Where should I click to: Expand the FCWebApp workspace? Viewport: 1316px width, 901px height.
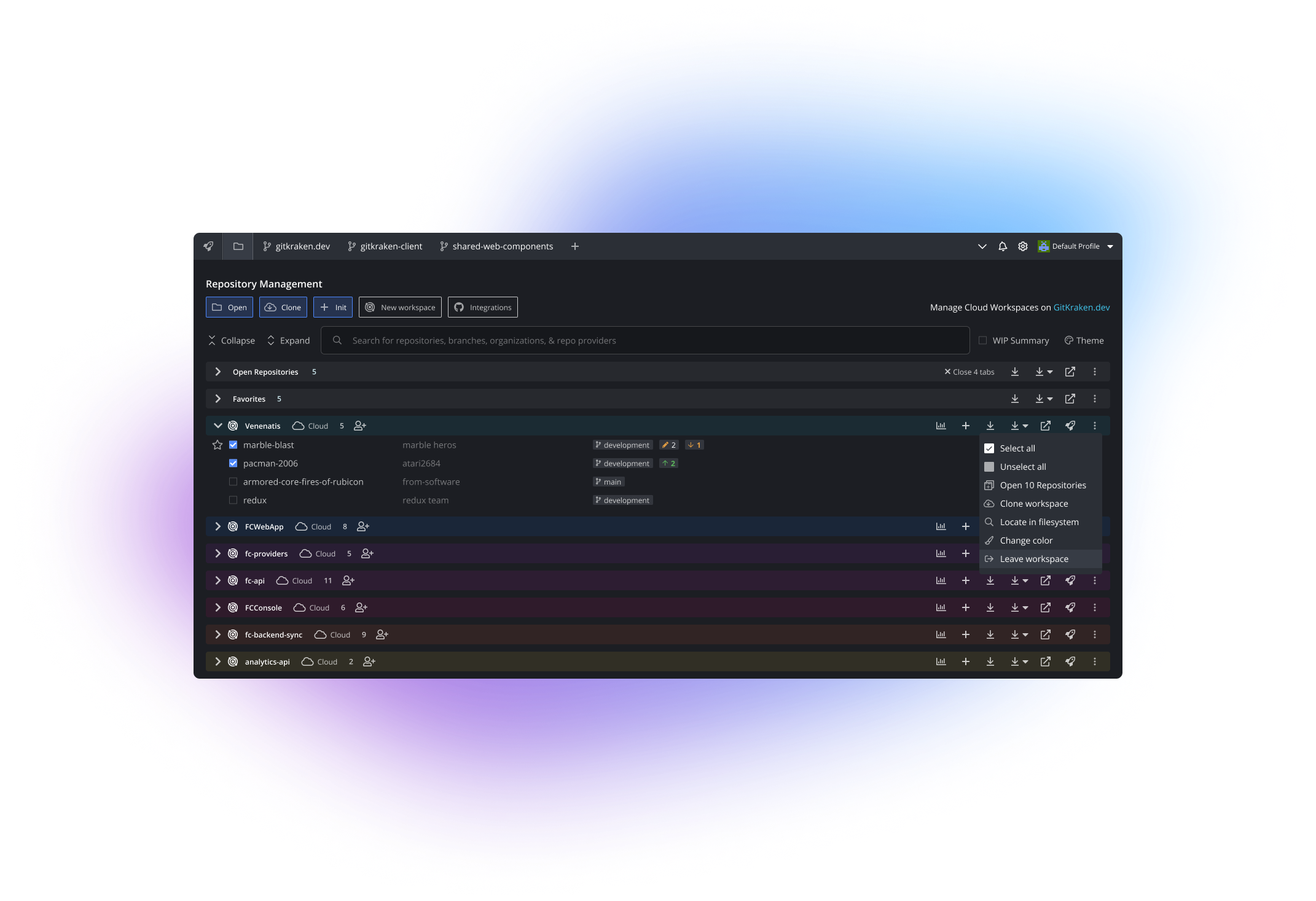[x=217, y=526]
